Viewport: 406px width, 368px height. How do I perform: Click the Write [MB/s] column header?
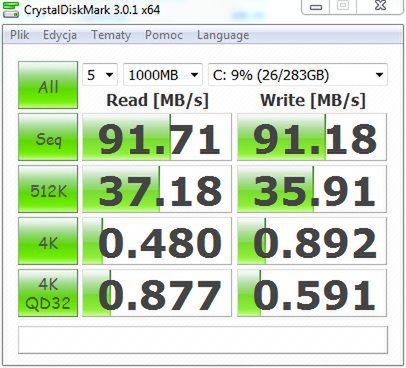pyautogui.click(x=313, y=100)
